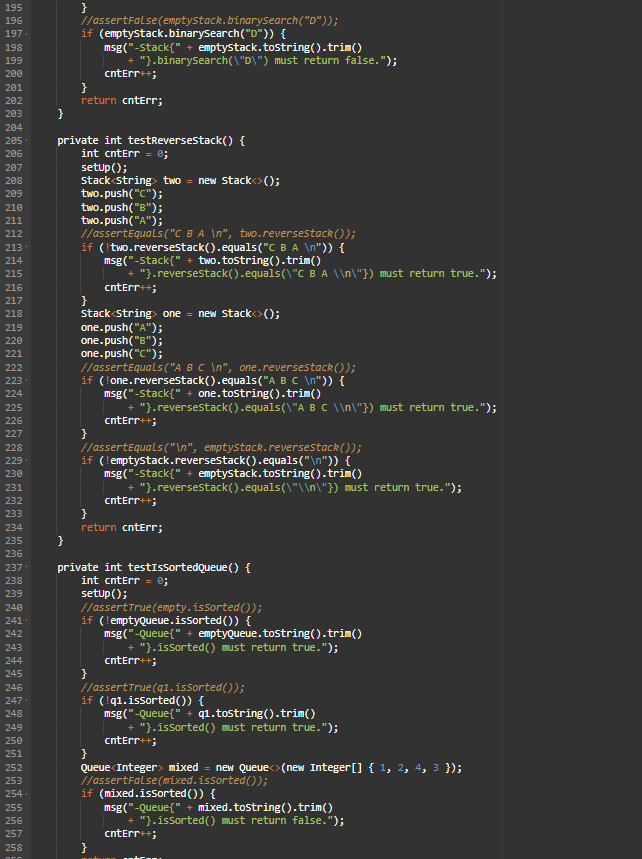The width and height of the screenshot is (642, 859).
Task: Click 'cntErr++;' on line 232
Action: (130, 501)
